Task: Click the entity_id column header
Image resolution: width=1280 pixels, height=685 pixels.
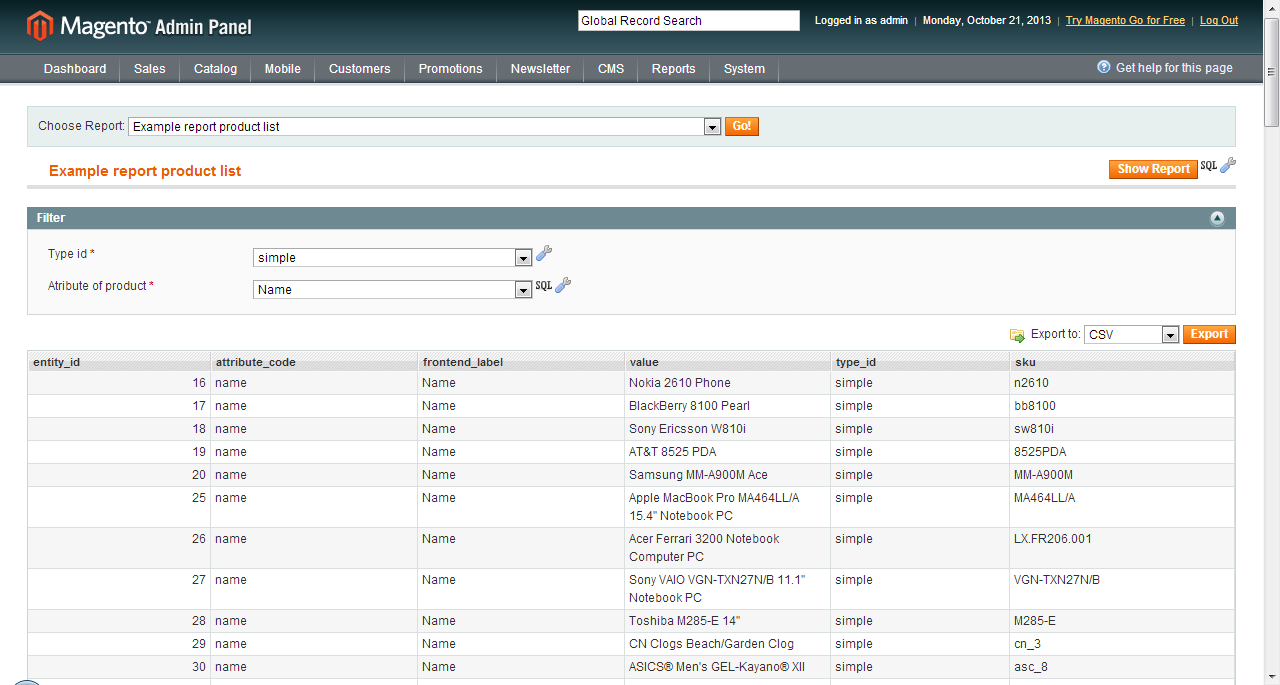Action: tap(118, 362)
